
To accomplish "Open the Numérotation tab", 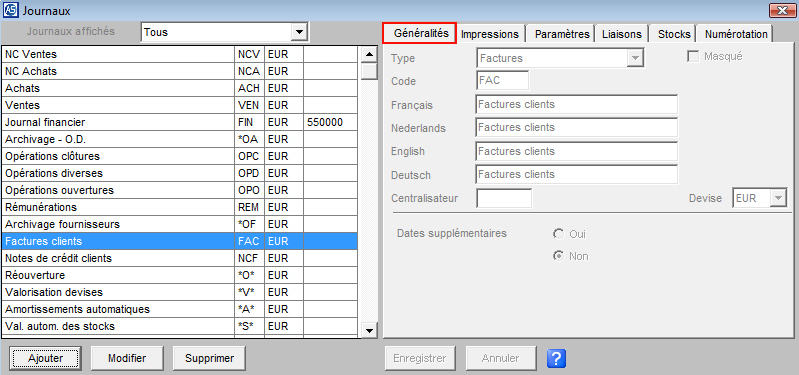I will point(736,34).
